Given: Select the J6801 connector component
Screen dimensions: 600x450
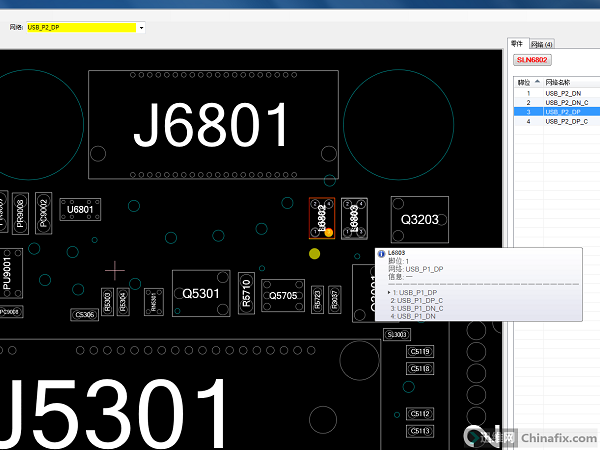Looking at the screenshot, I should 213,125.
